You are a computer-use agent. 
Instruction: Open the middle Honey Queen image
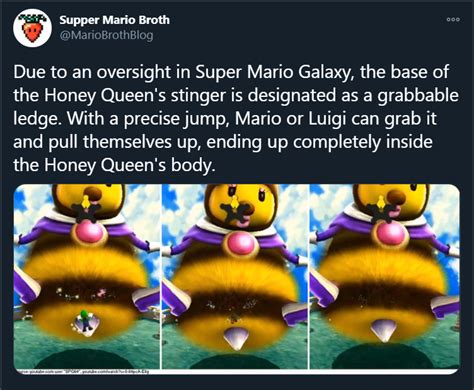click(x=235, y=277)
